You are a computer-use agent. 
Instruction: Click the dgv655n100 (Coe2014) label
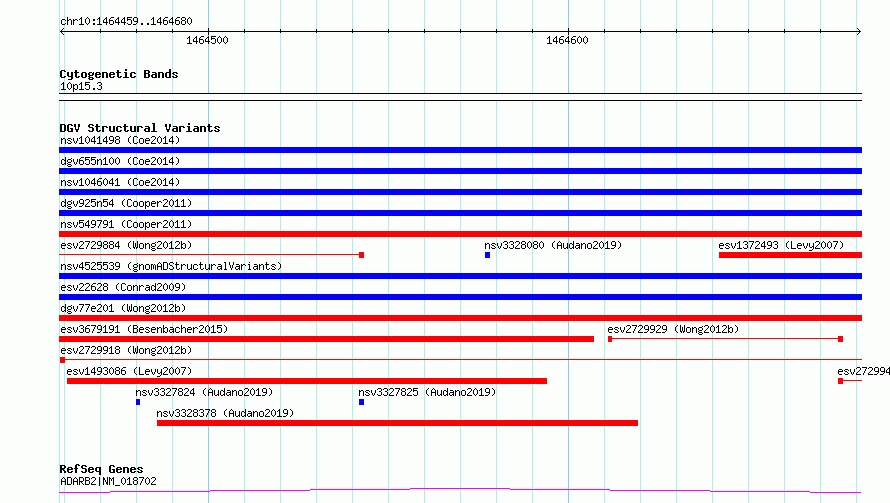click(120, 161)
